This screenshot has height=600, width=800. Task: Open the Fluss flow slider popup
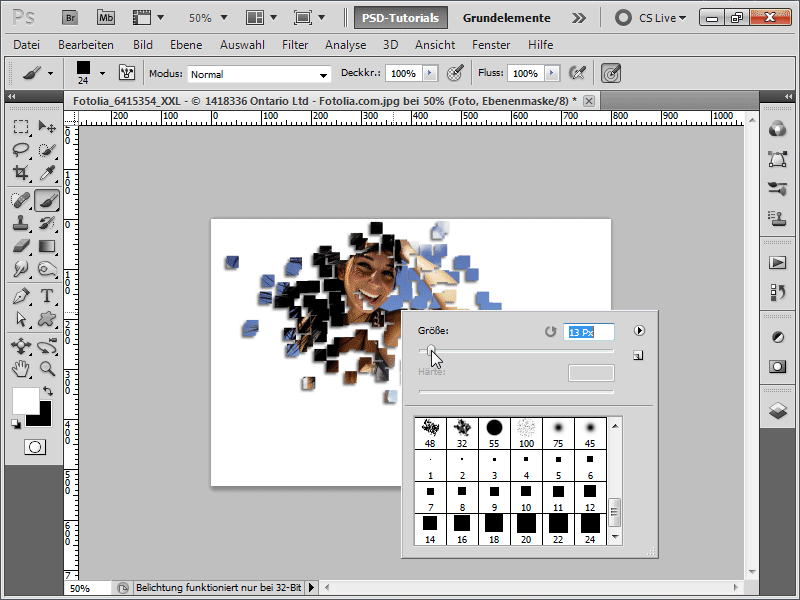pyautogui.click(x=552, y=73)
